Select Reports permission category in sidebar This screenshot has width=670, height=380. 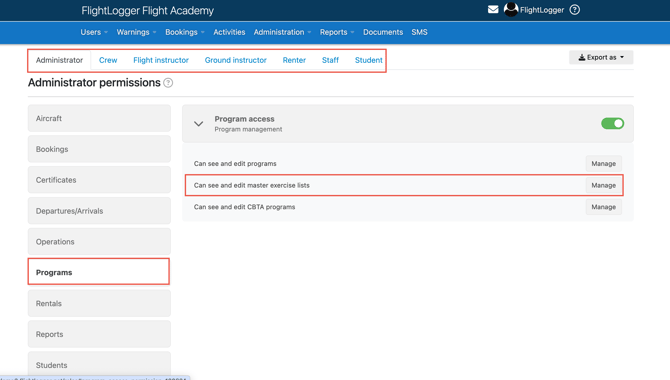(99, 334)
